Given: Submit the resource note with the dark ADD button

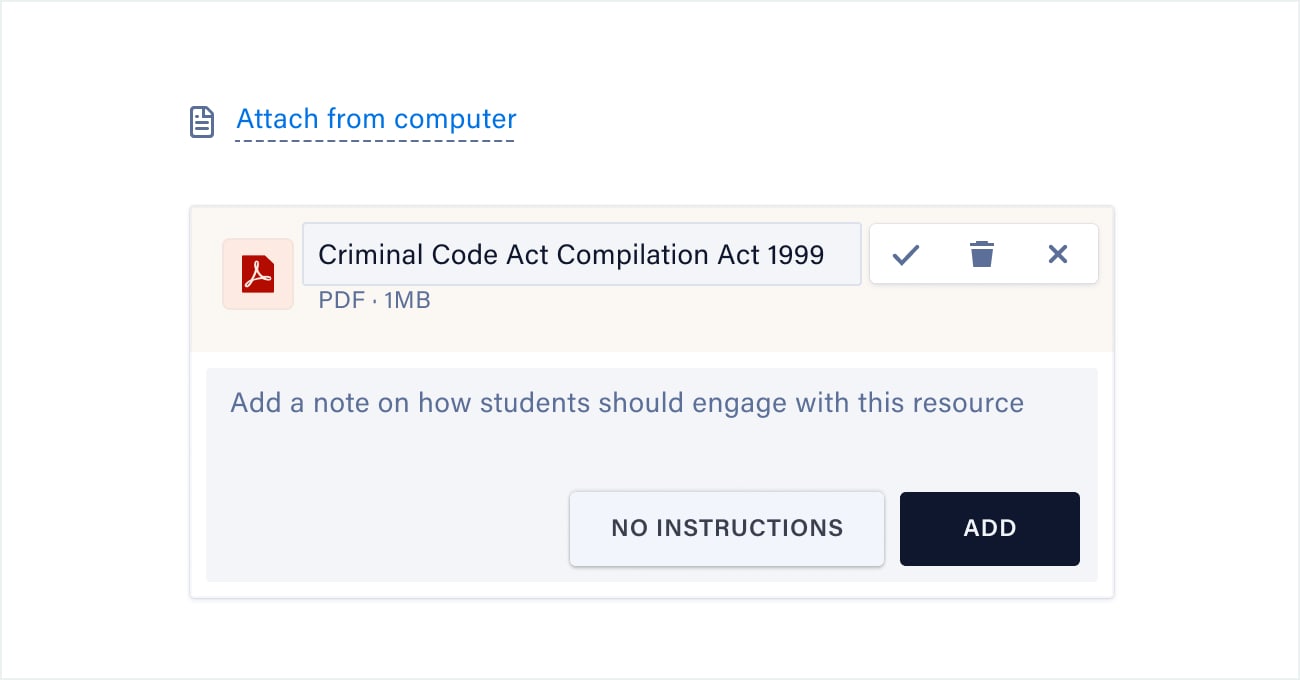Looking at the screenshot, I should click(x=989, y=529).
